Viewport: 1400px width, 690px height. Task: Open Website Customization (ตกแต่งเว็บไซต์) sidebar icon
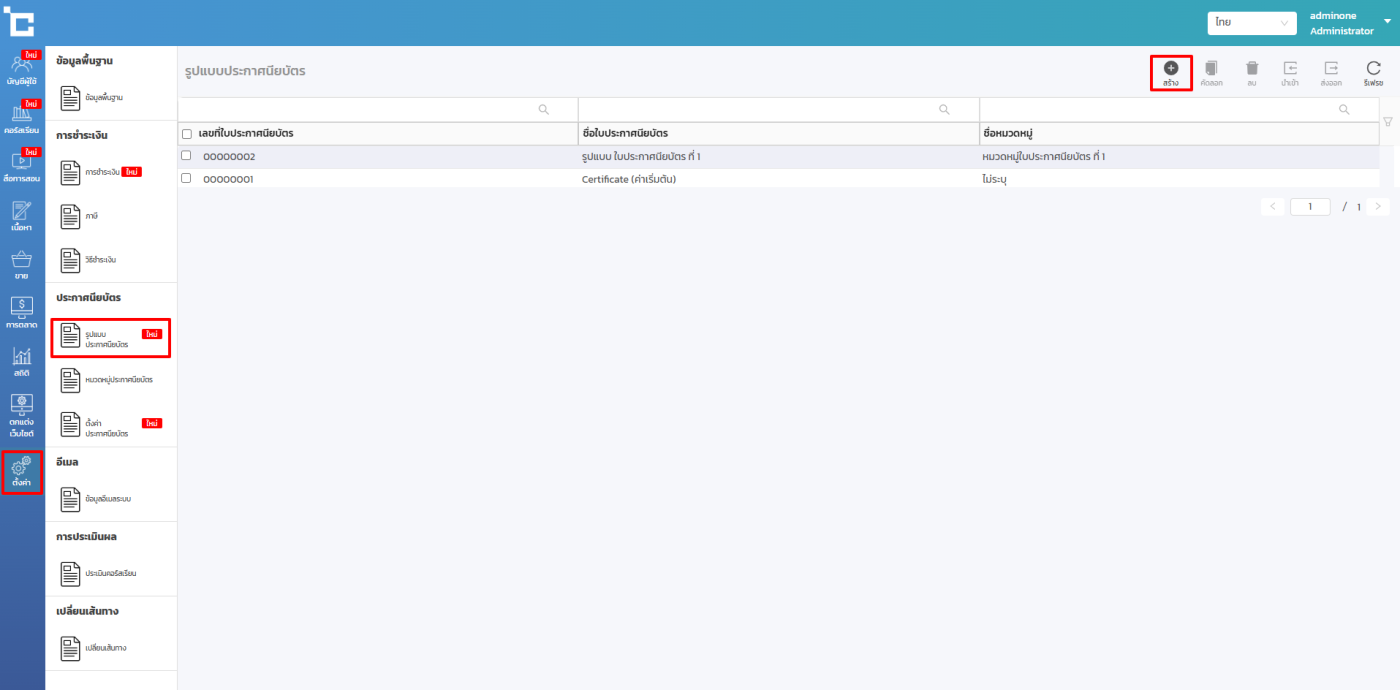click(21, 412)
